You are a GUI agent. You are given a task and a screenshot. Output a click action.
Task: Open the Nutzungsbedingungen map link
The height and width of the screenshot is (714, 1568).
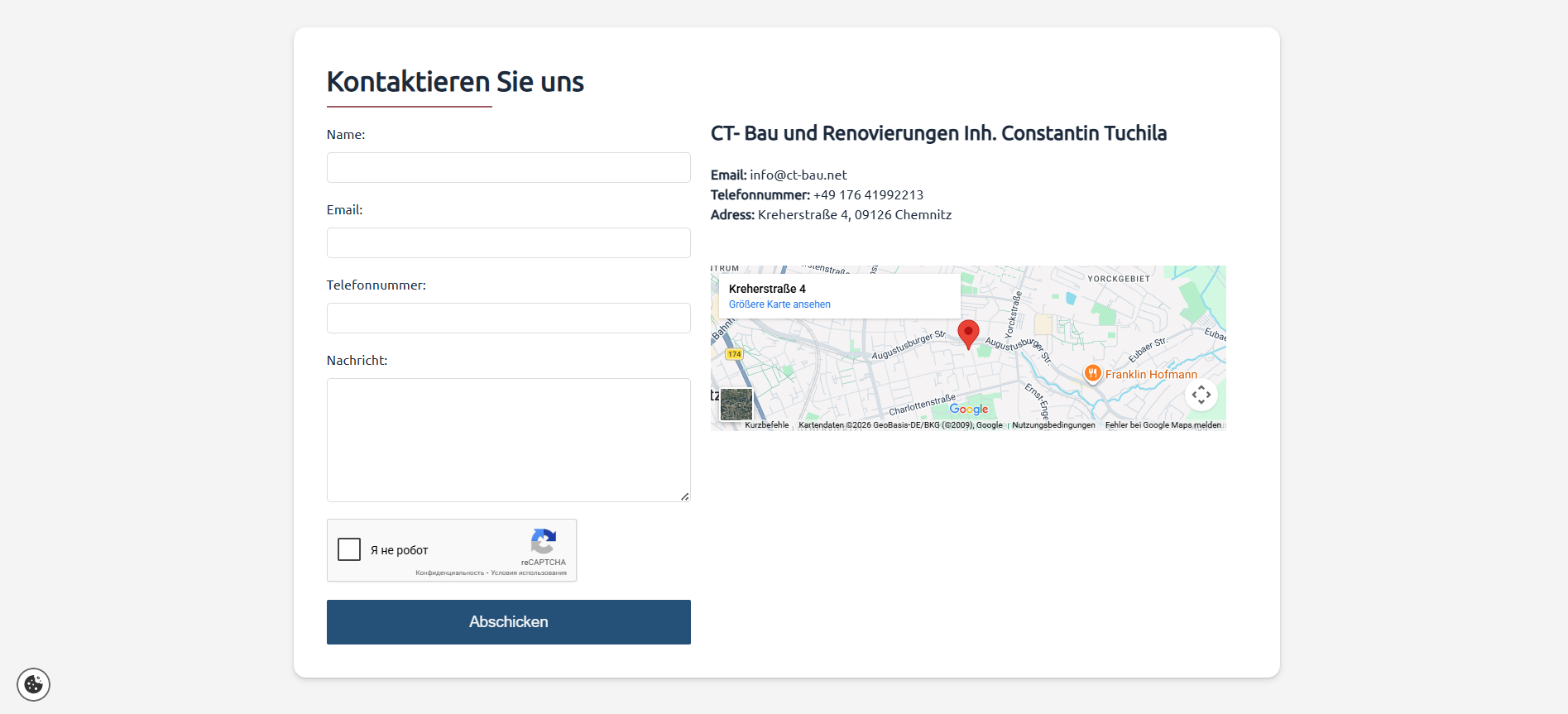pyautogui.click(x=1053, y=425)
